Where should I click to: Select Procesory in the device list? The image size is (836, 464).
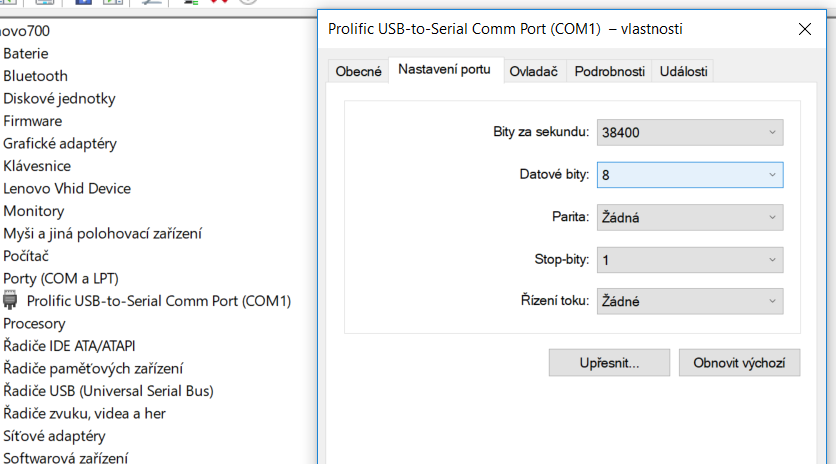point(34,324)
